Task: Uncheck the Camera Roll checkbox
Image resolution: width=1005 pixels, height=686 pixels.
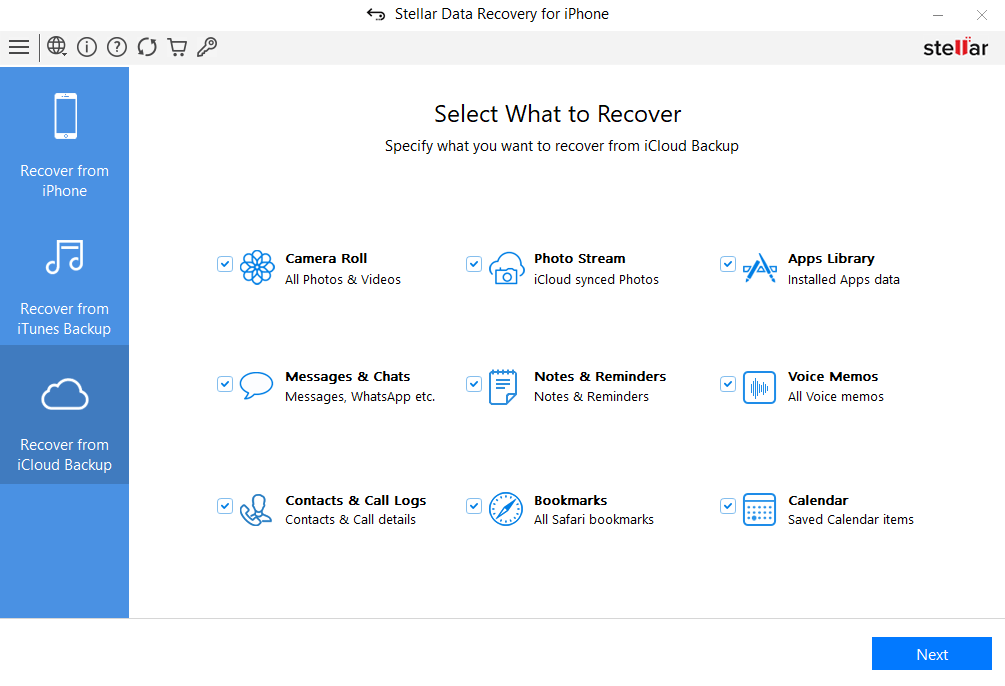Action: click(x=225, y=264)
